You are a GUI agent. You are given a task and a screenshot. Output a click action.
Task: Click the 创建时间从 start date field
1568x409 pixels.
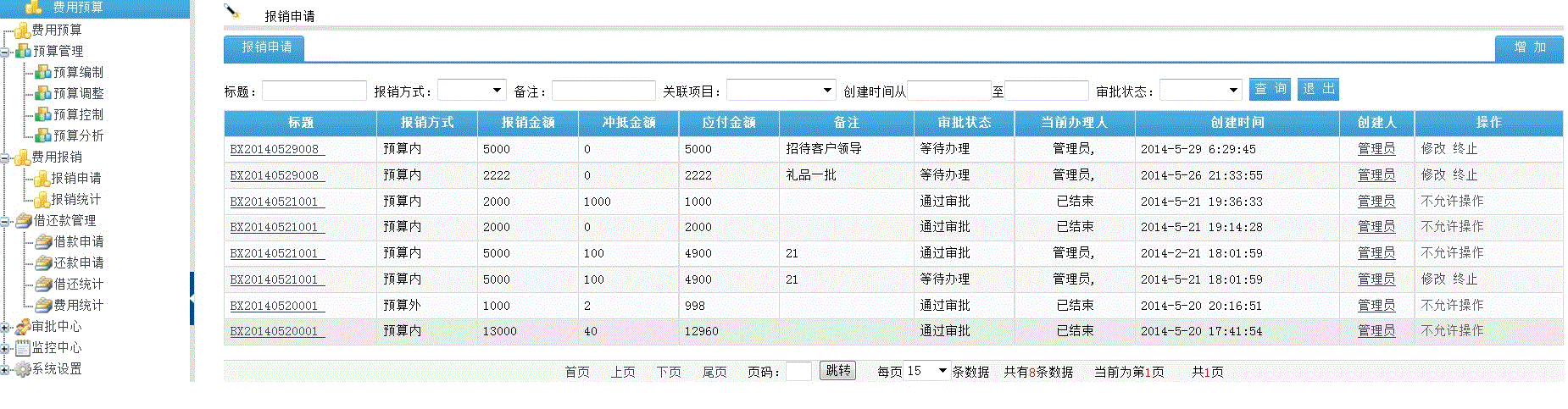949,91
